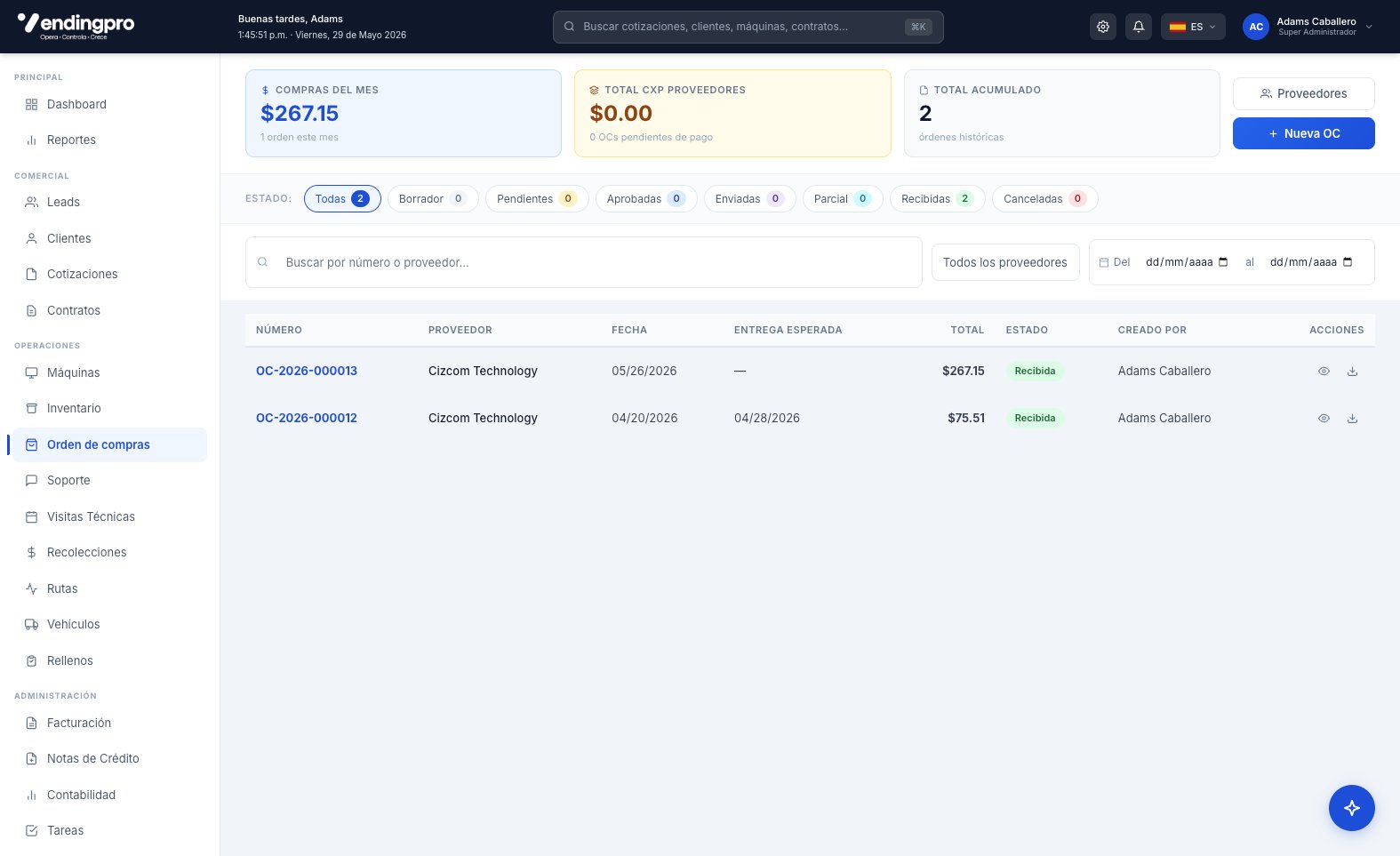Click the Máquinas monitor icon in sidebar

pos(31,373)
